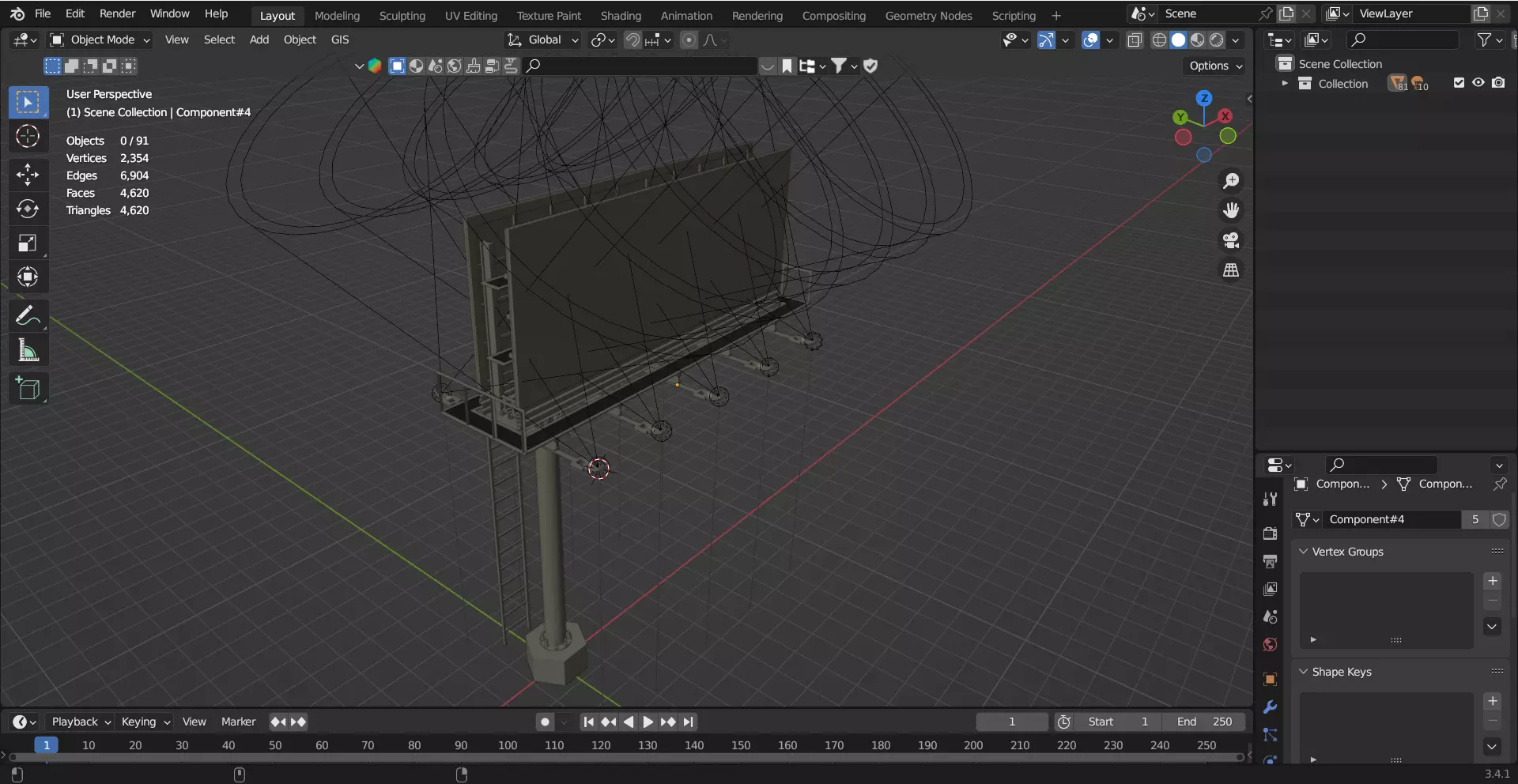Toggle viewport overlays display

click(x=1090, y=40)
